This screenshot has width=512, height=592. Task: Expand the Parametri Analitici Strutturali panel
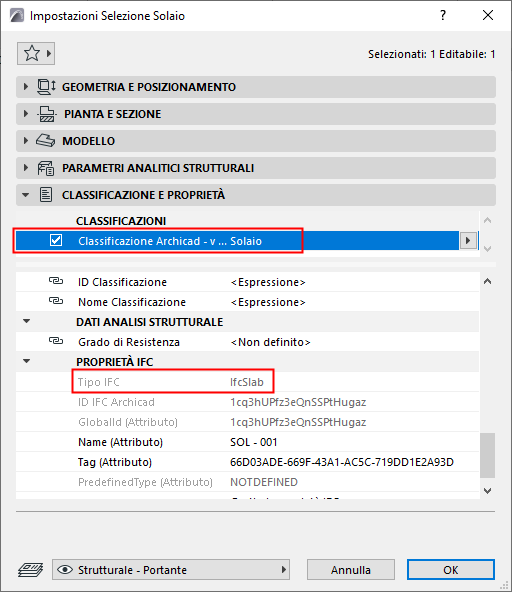tap(26, 168)
